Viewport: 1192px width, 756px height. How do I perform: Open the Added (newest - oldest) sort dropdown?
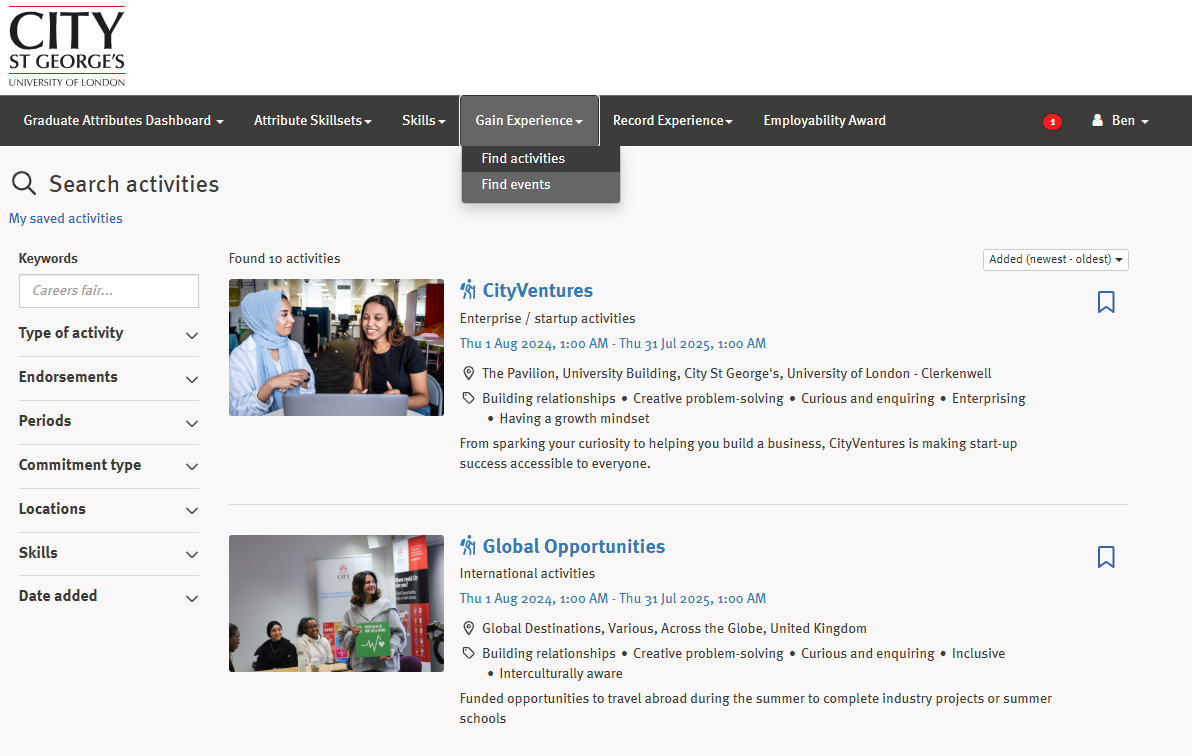1055,259
